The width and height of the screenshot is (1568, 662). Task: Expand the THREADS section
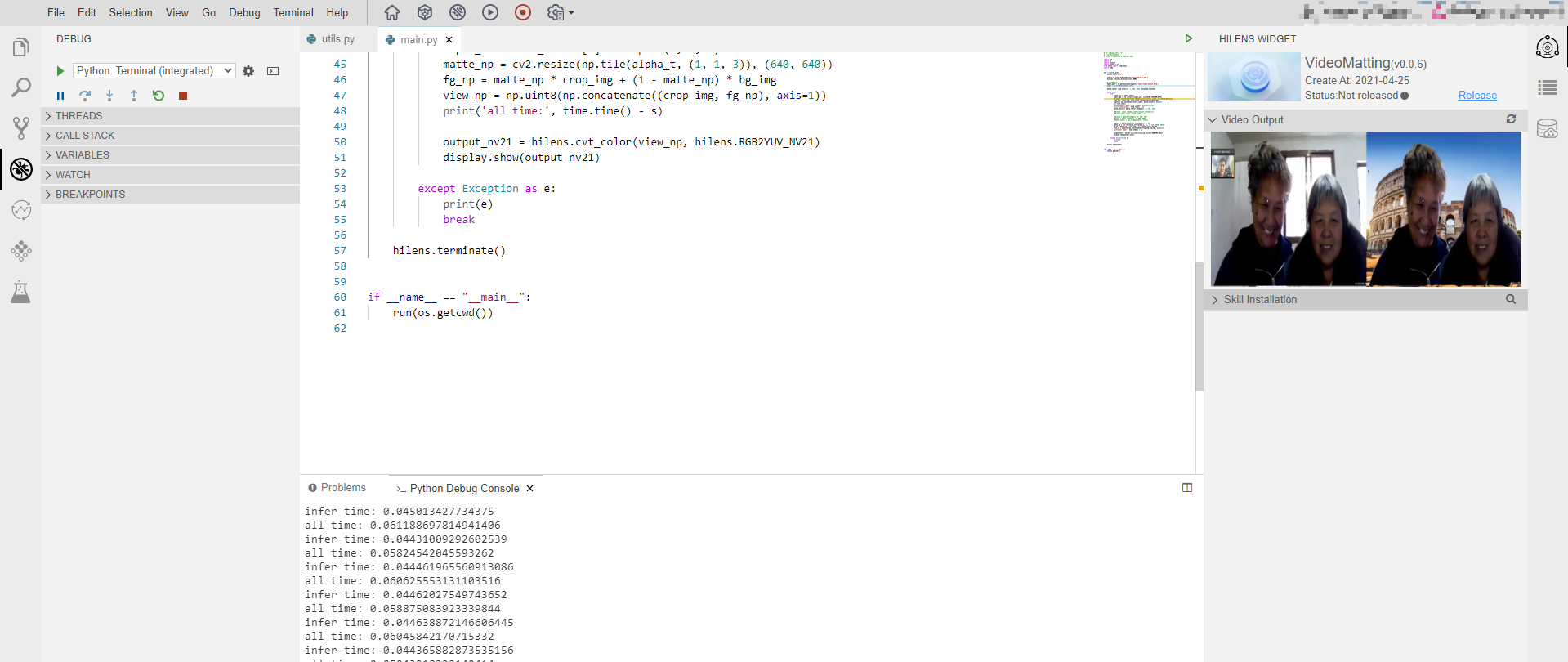(x=171, y=116)
